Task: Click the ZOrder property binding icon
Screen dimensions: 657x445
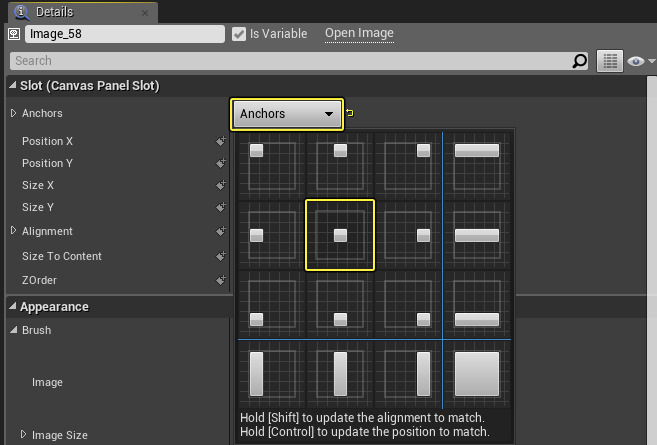Action: (220, 280)
